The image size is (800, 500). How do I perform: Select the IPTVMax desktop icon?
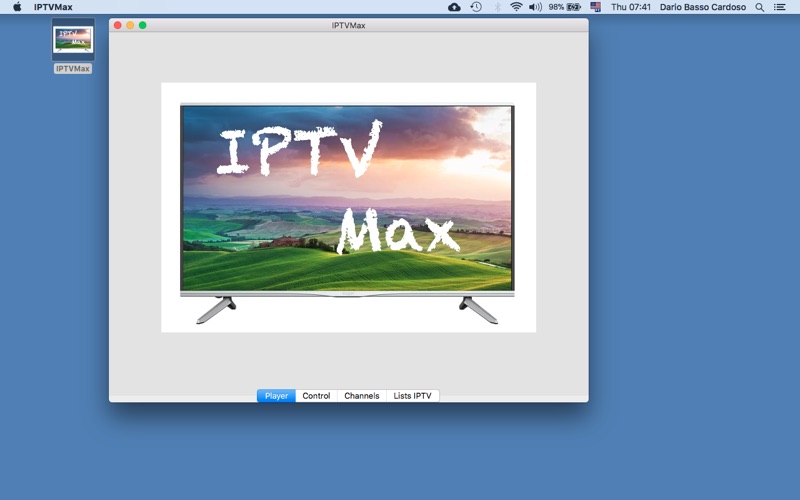pyautogui.click(x=73, y=39)
